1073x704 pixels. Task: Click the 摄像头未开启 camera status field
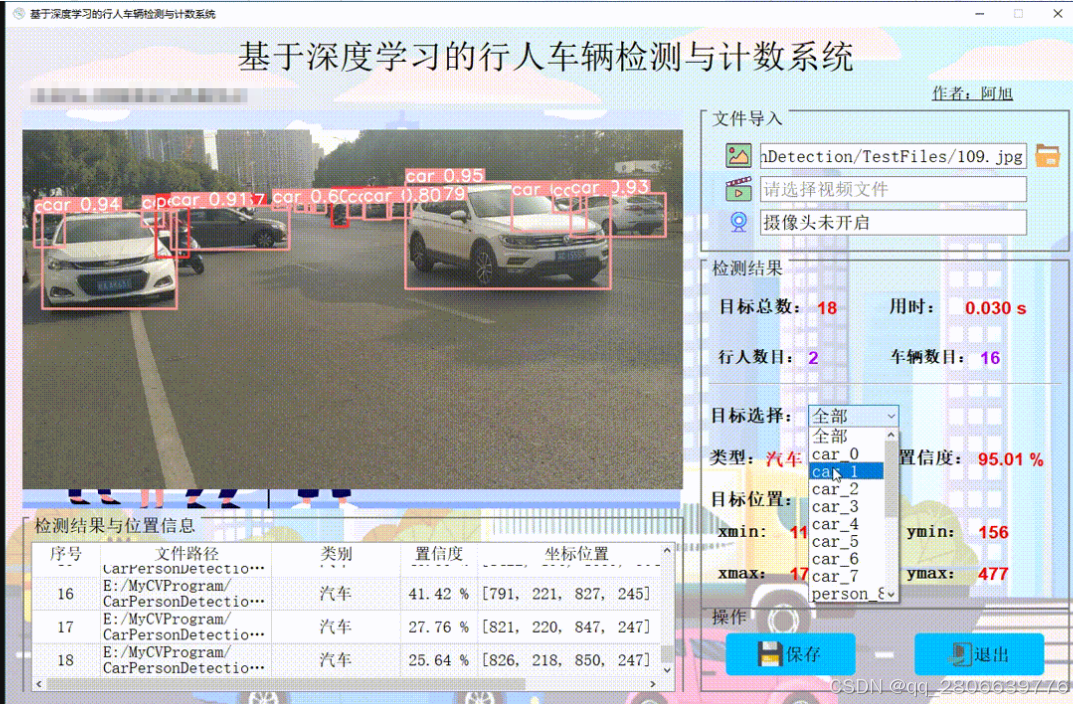coord(893,222)
